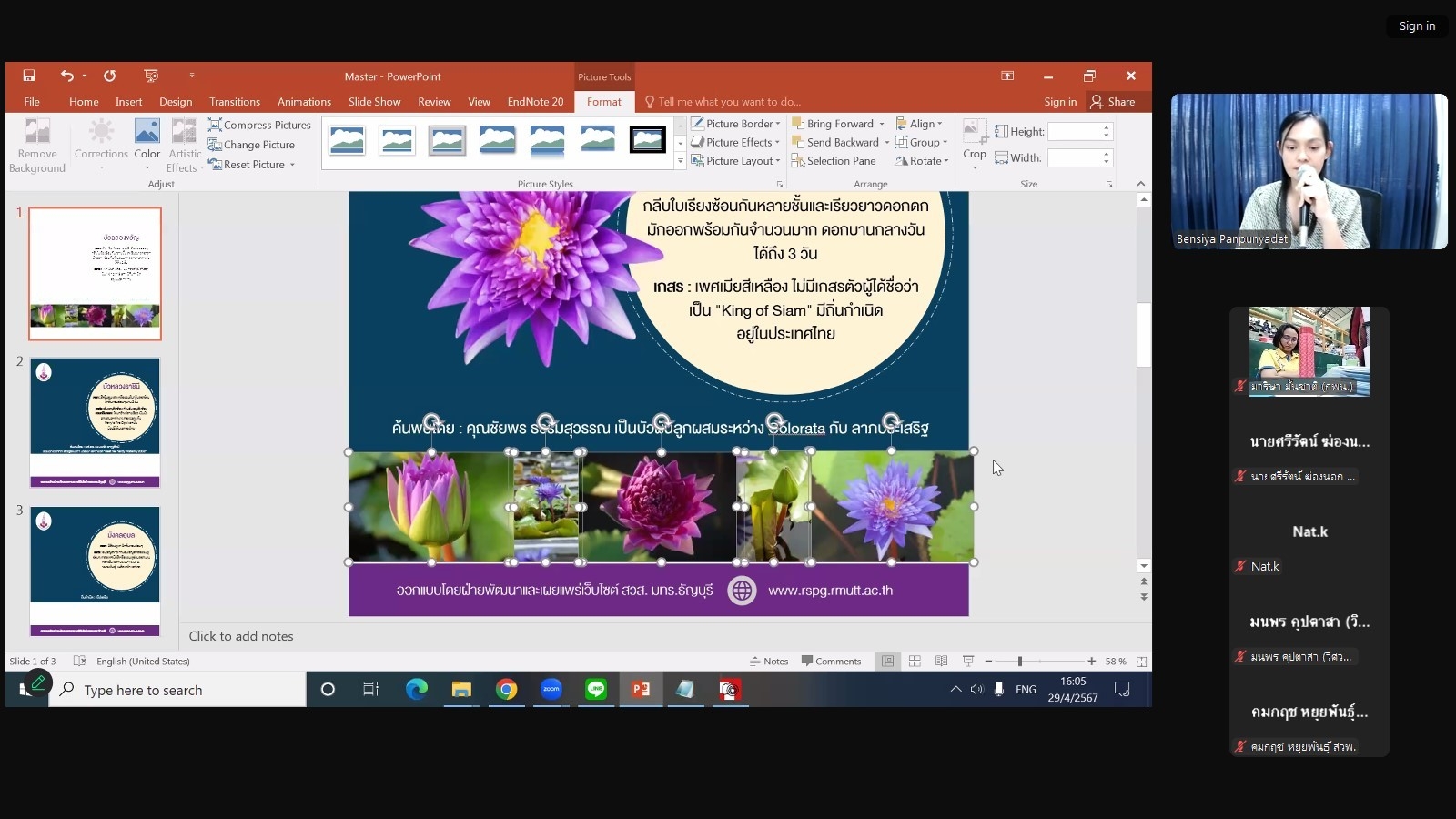Switch to Reading view
This screenshot has height=819, width=1456.
pos(941,662)
